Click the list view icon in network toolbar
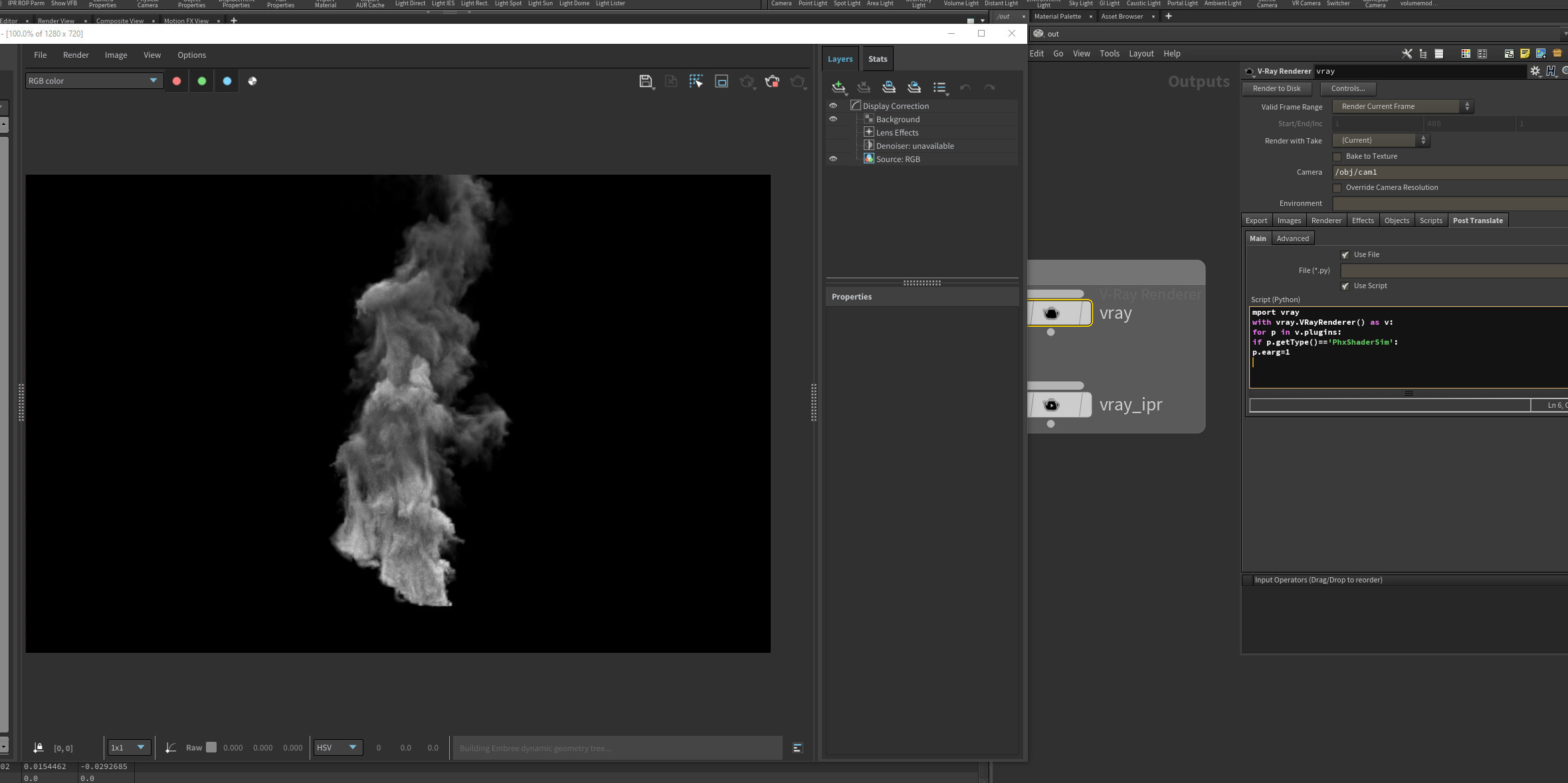This screenshot has height=783, width=1568. pos(1439,54)
